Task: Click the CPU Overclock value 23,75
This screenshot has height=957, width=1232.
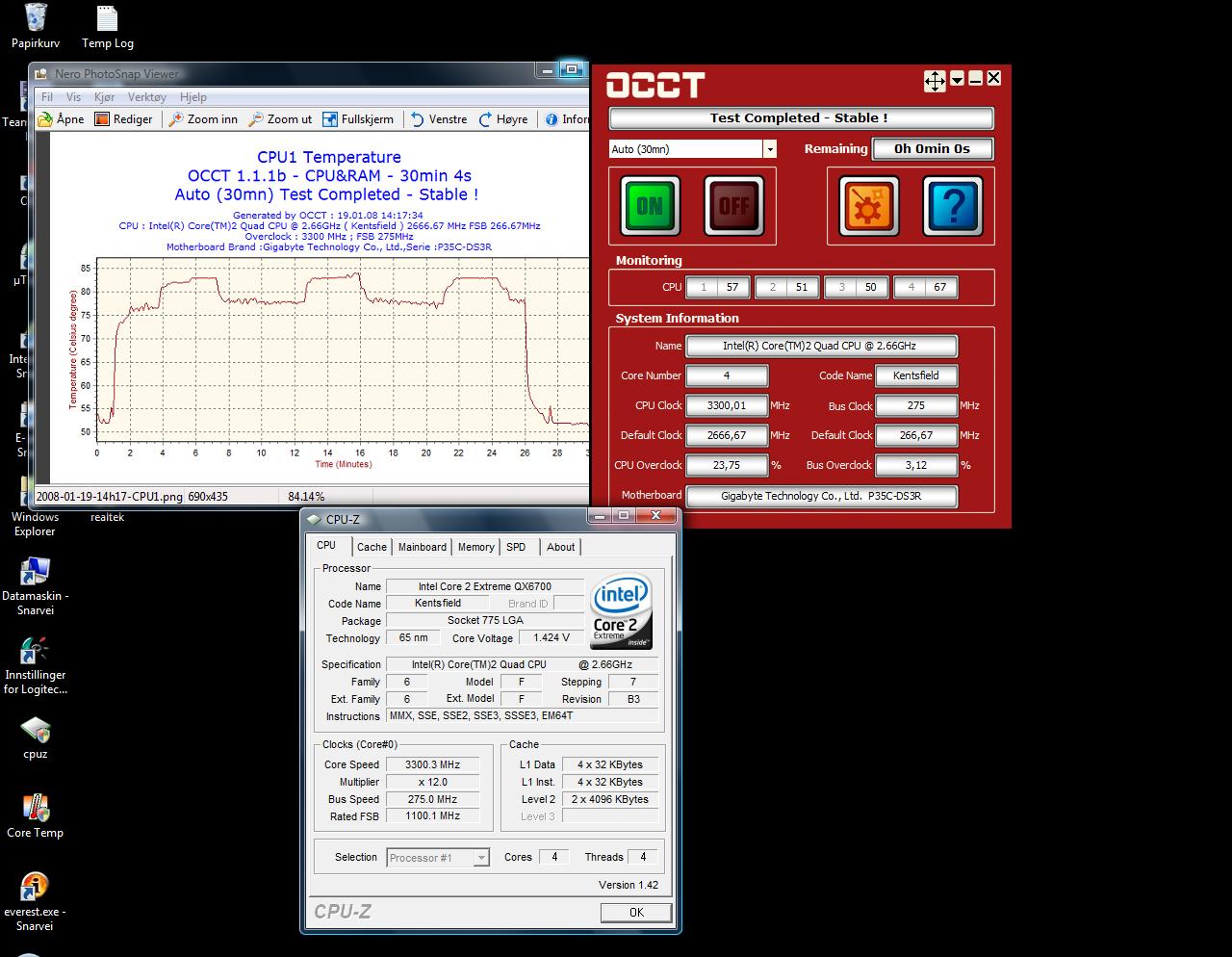Action: 727,465
